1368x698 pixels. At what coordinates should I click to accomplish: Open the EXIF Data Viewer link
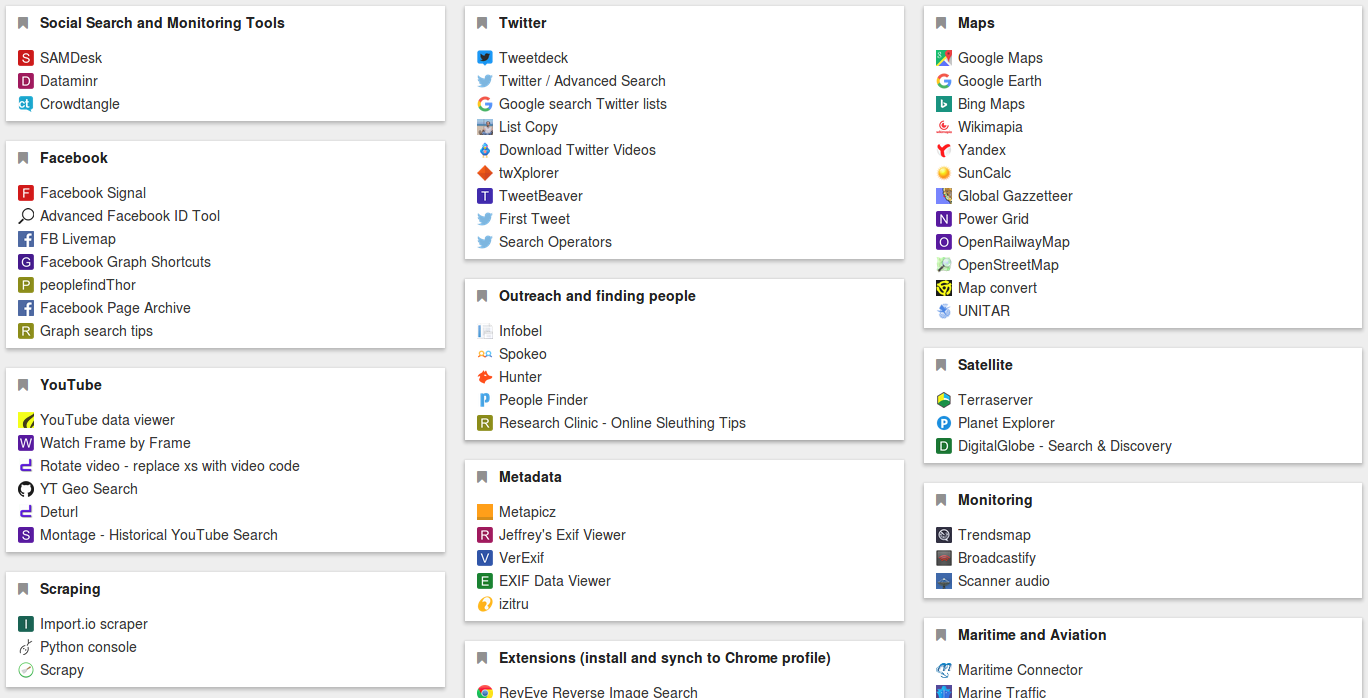tap(555, 581)
